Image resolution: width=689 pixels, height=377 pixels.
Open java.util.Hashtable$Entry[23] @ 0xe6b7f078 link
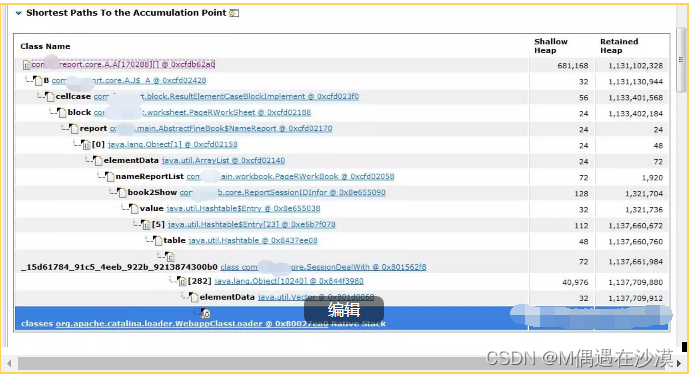[251, 225]
